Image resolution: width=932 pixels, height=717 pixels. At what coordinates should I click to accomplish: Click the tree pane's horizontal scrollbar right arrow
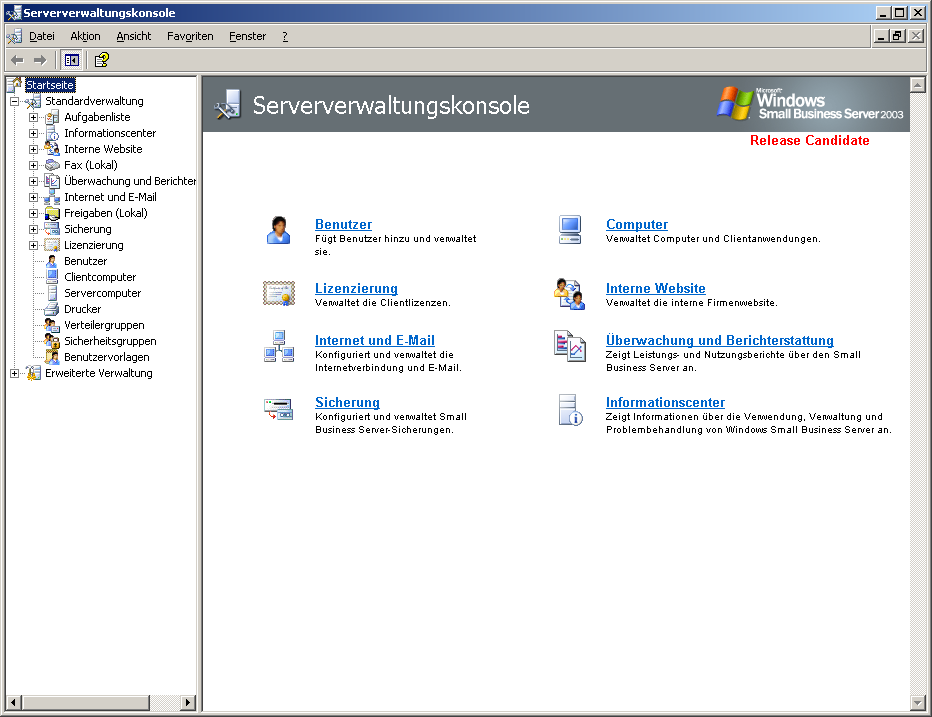[x=188, y=703]
